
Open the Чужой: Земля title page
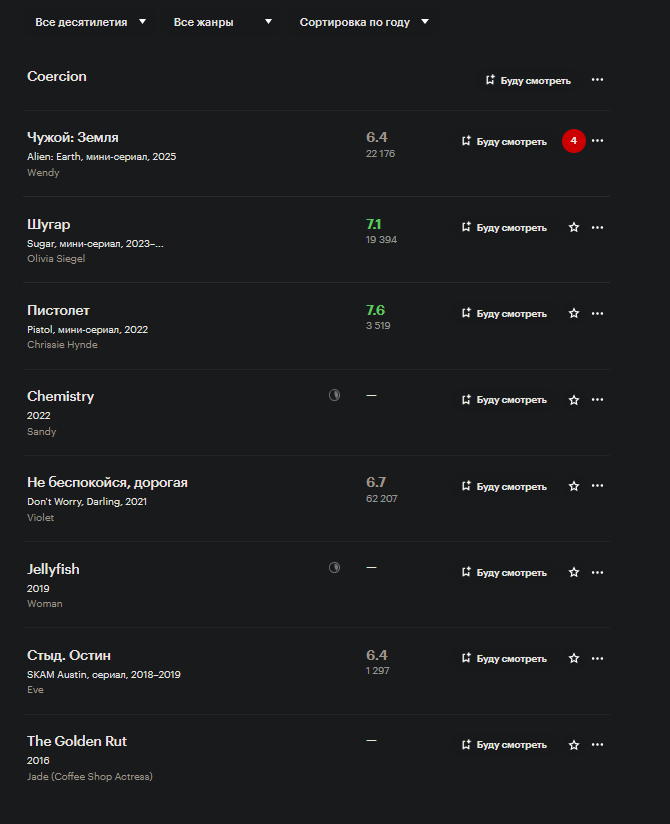73,137
